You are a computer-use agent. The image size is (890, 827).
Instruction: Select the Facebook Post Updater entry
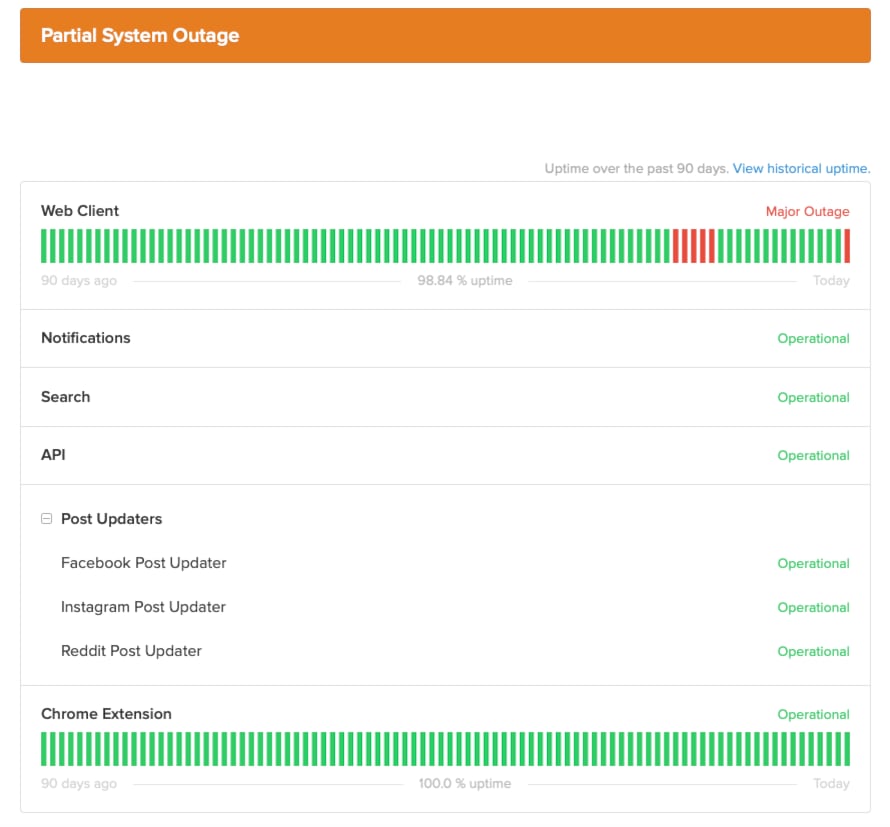(143, 563)
